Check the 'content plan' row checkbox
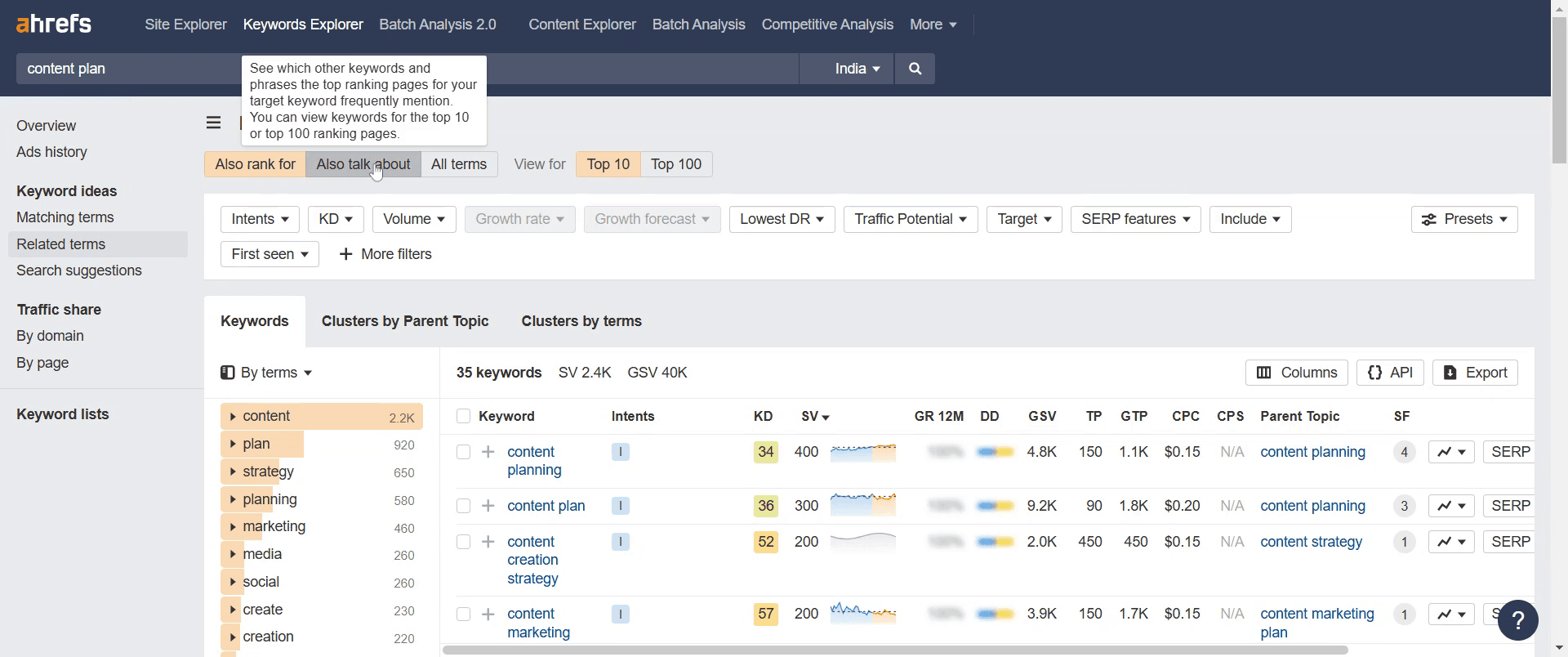 click(x=464, y=506)
